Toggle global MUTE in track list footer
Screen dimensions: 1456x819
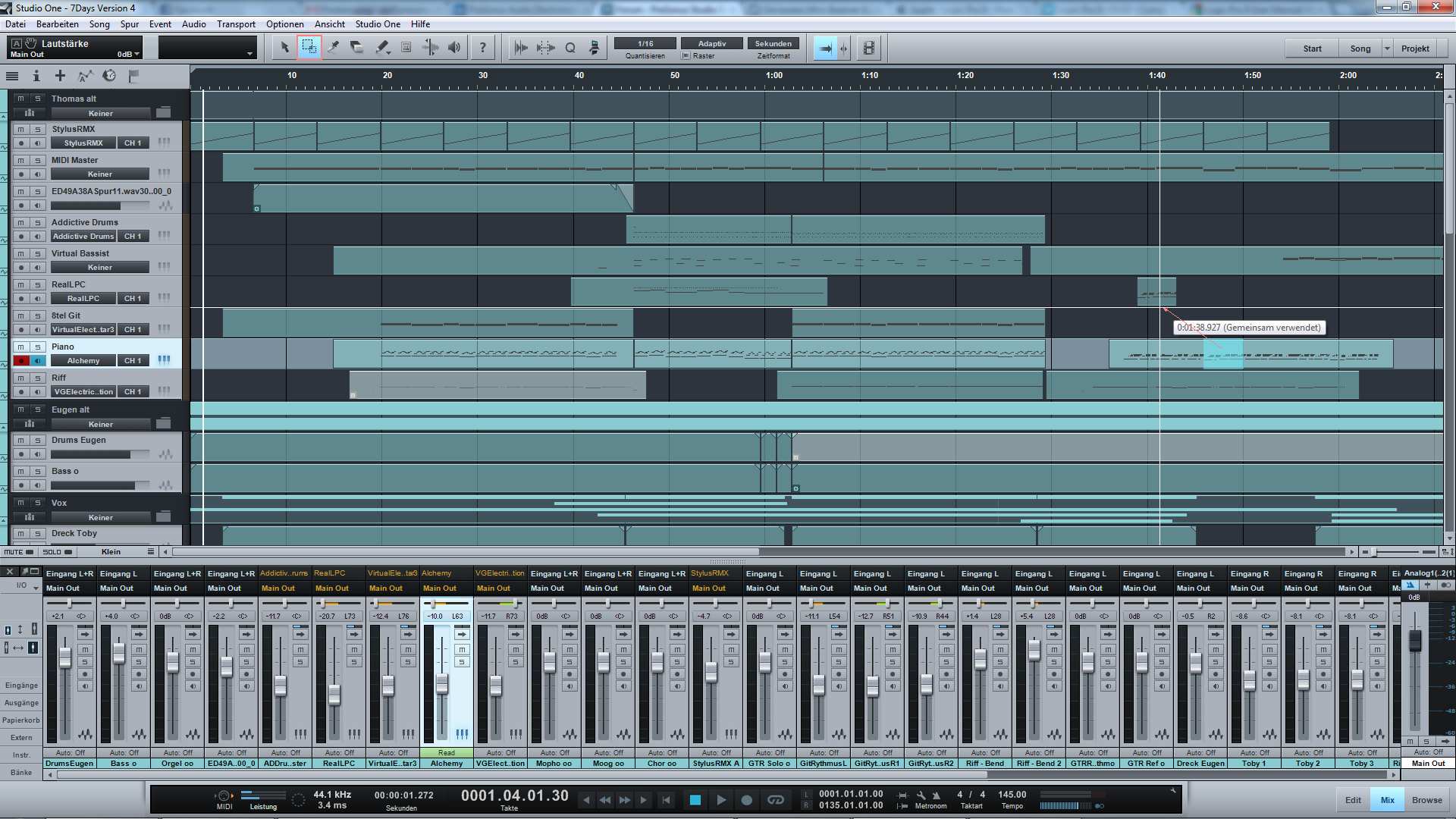click(x=18, y=552)
